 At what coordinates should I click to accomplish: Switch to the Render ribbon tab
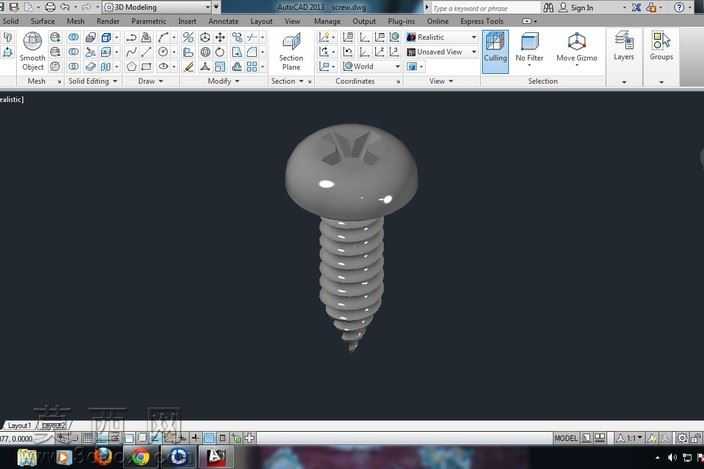[108, 21]
